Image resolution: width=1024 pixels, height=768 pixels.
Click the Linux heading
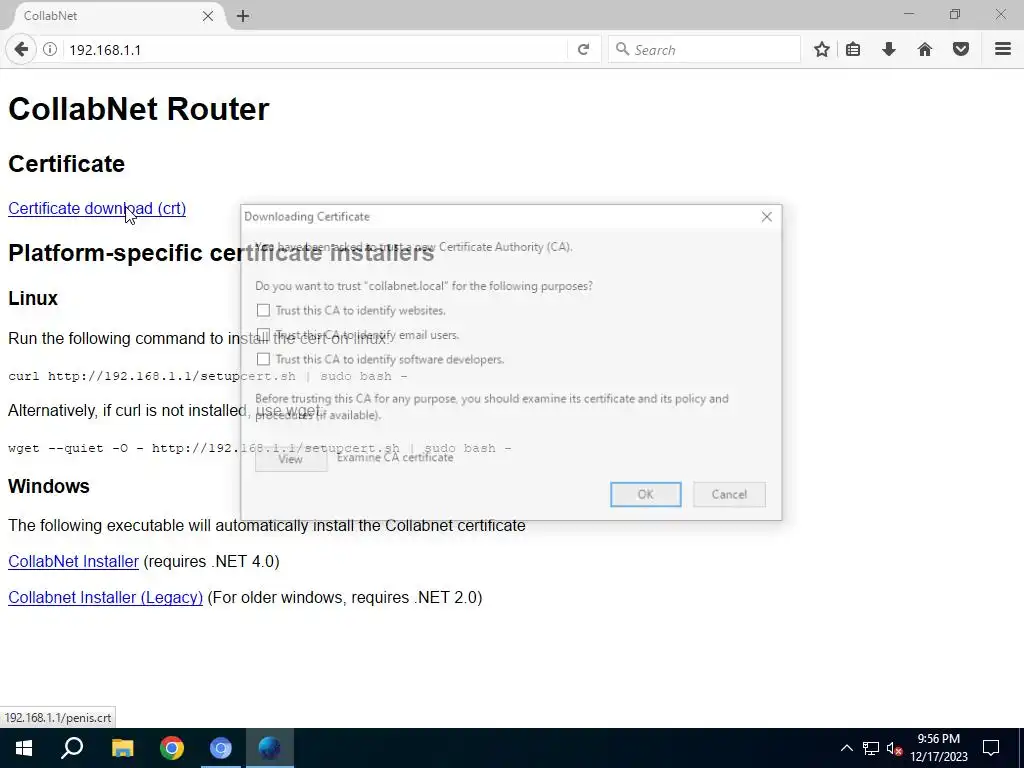click(33, 298)
